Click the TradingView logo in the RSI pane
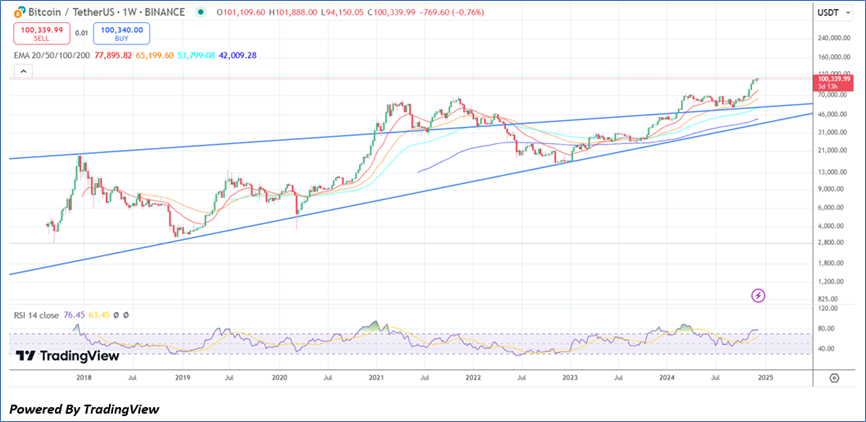The height and width of the screenshot is (422, 866). [67, 356]
